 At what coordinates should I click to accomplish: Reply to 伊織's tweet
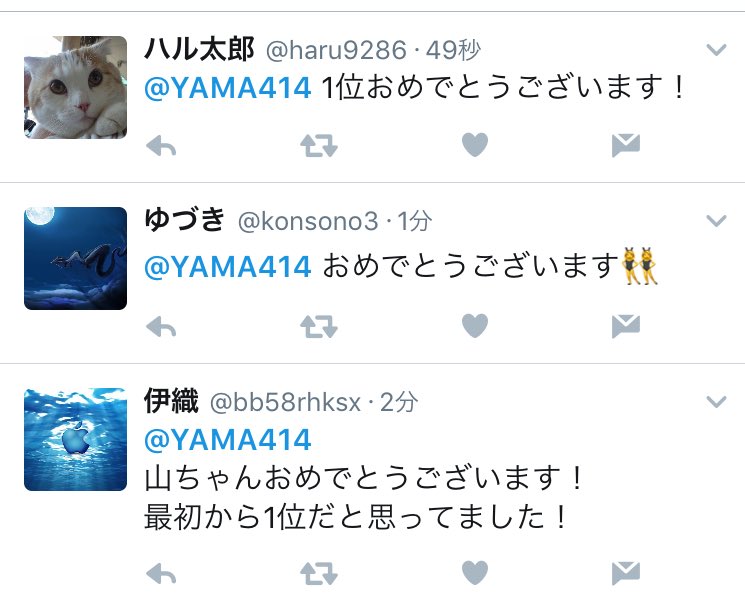tap(161, 574)
